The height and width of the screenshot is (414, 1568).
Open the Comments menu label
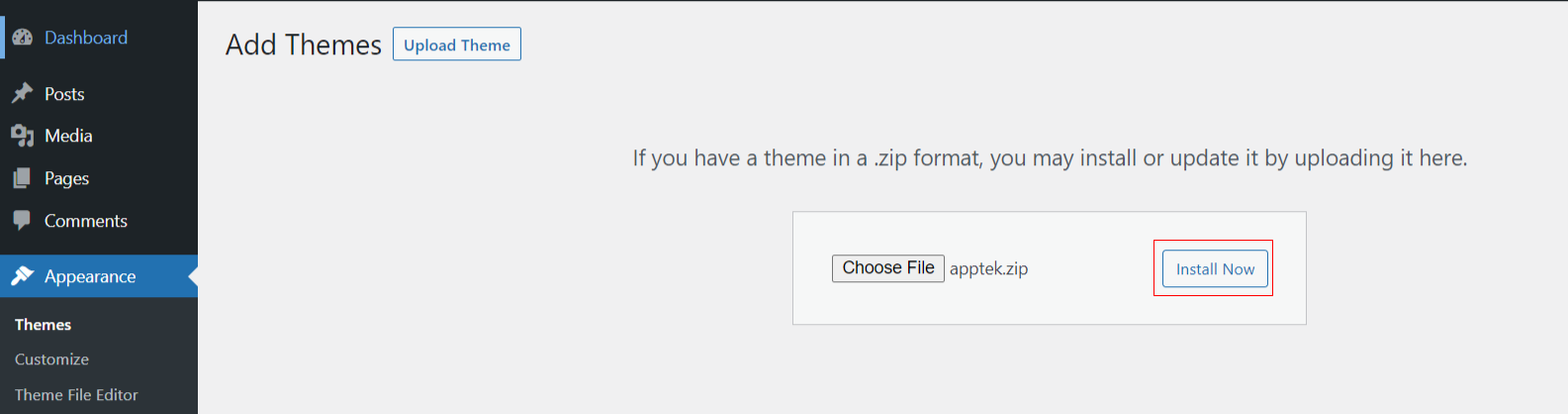86,221
